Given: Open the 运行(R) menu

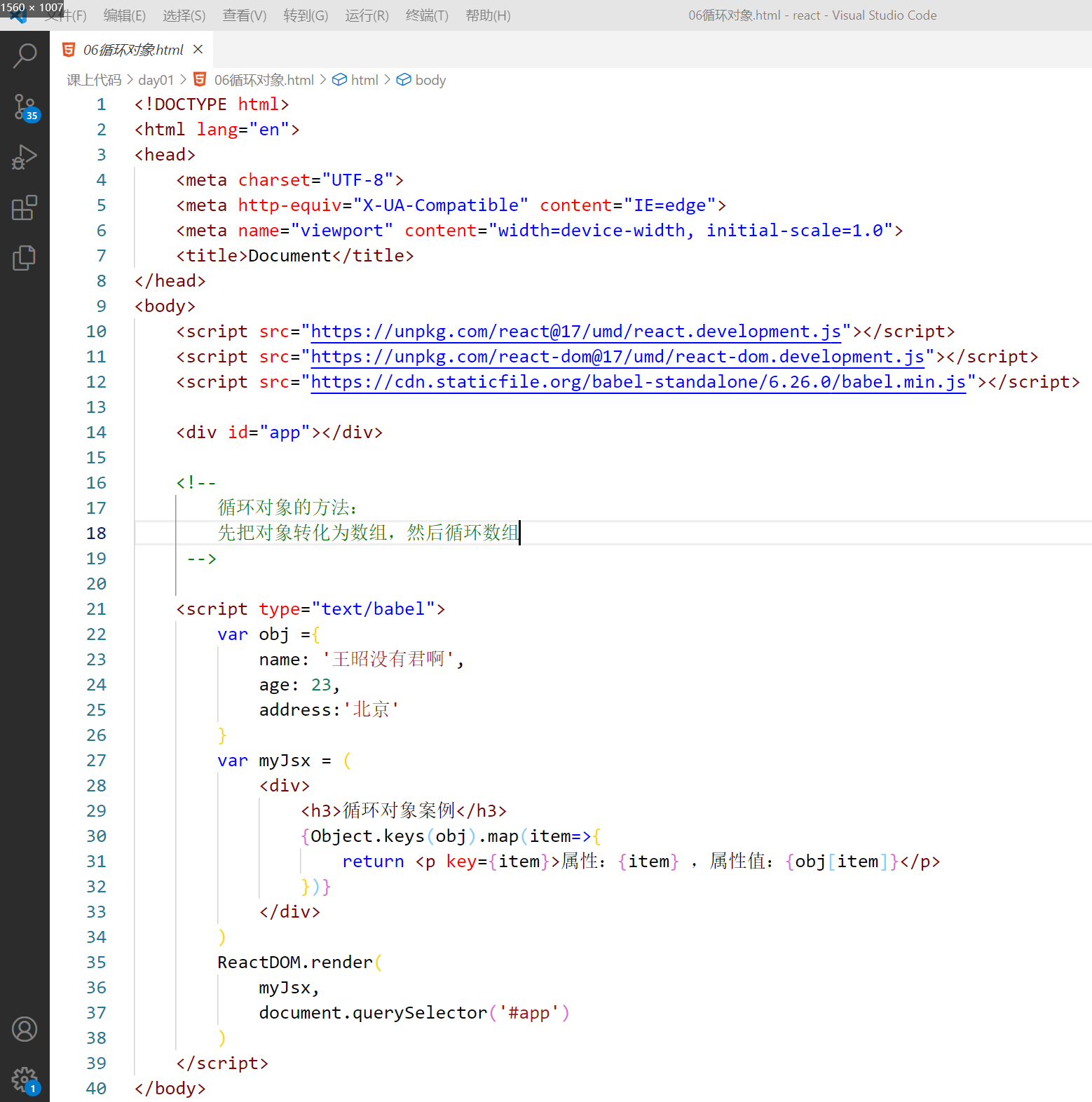Looking at the screenshot, I should pyautogui.click(x=367, y=15).
